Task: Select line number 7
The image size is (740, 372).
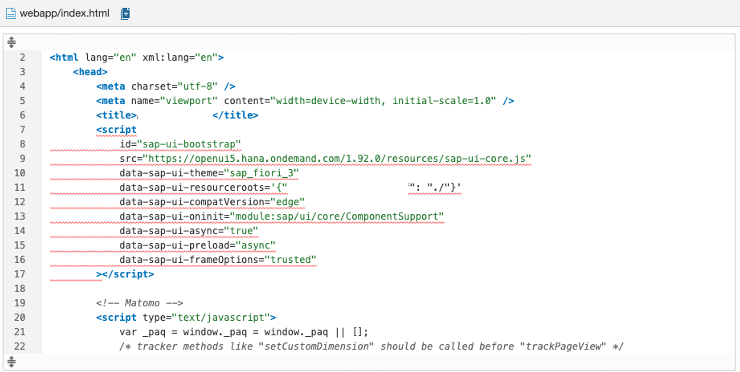Action: coord(22,130)
